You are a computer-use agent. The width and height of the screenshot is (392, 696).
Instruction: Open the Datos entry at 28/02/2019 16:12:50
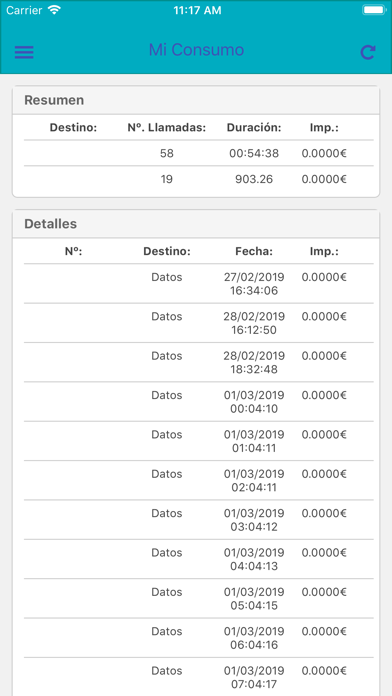[x=198, y=323]
